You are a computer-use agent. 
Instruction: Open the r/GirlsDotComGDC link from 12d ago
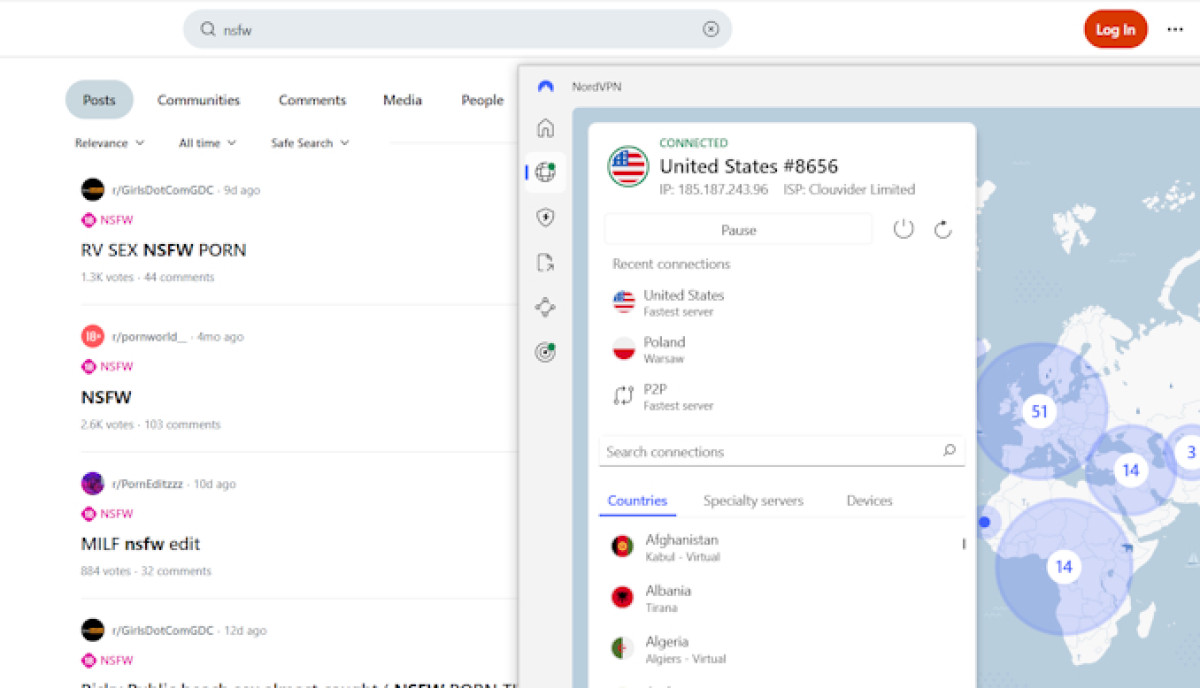163,631
